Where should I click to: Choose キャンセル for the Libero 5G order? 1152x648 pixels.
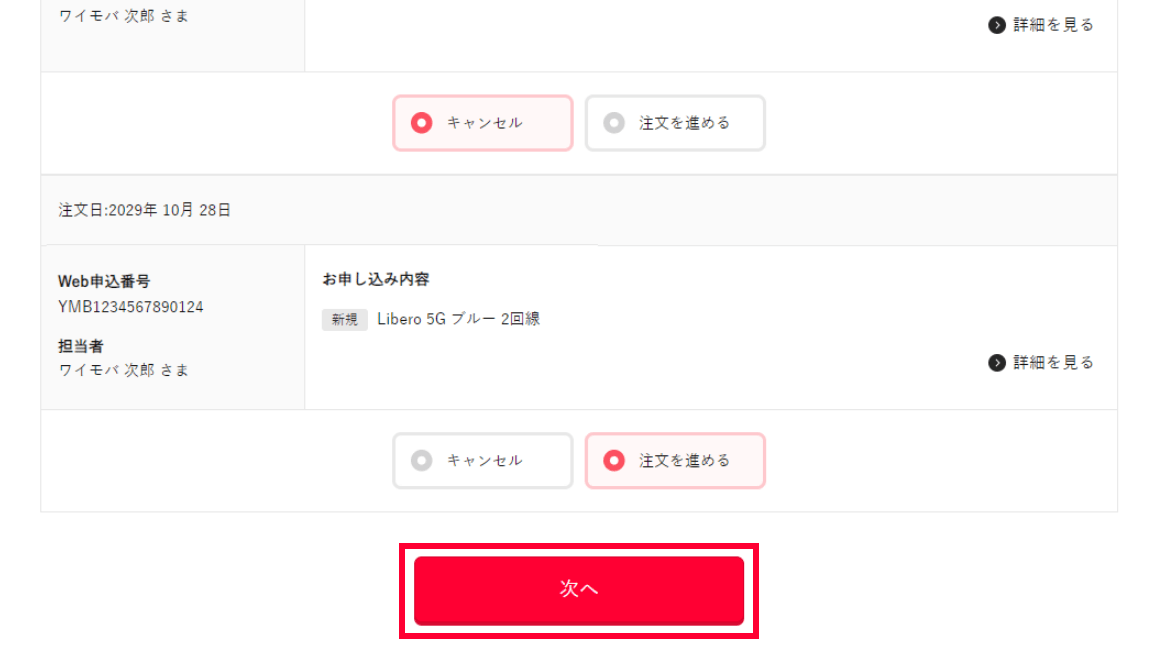(x=482, y=460)
